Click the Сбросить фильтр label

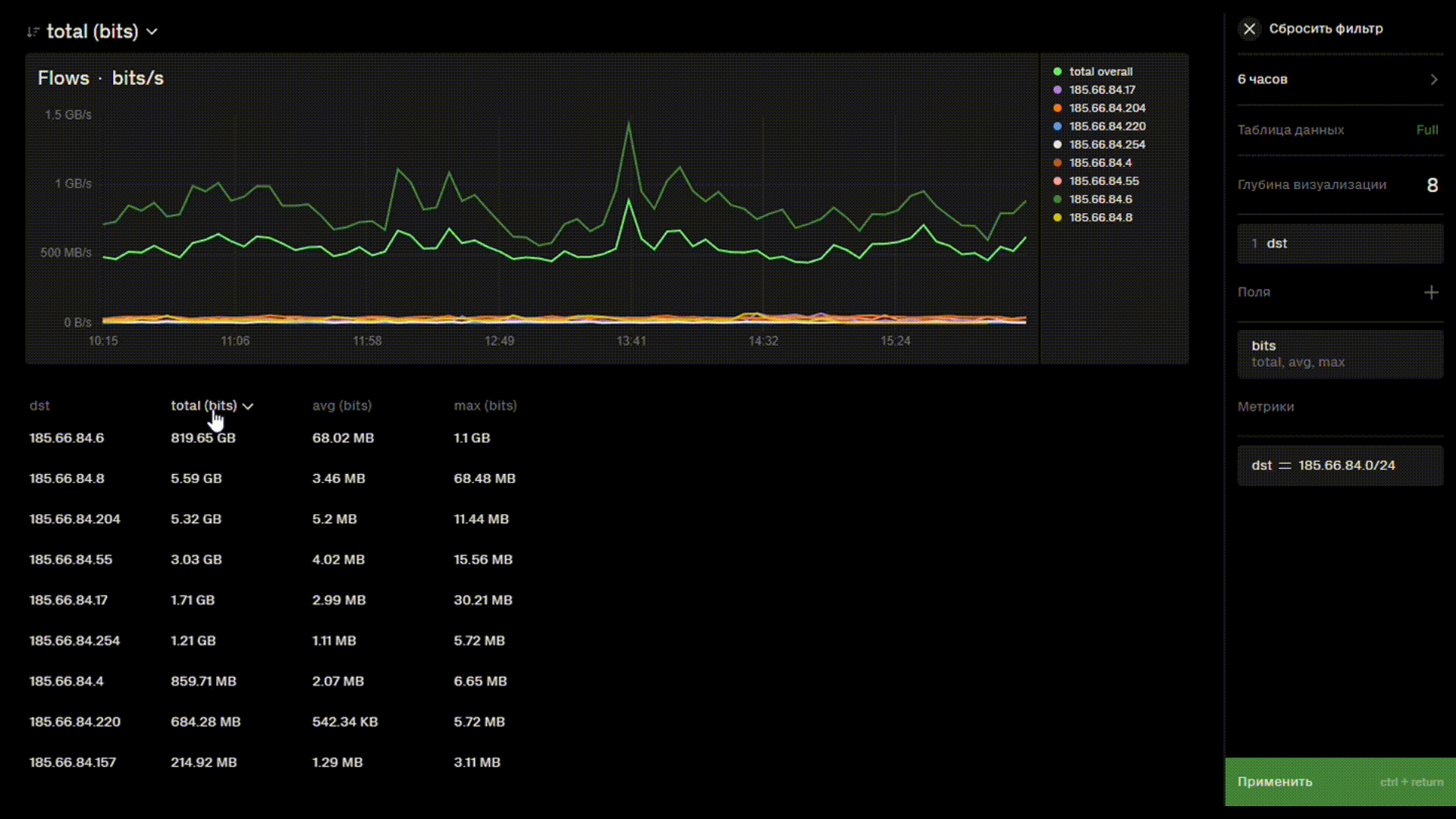pos(1326,29)
